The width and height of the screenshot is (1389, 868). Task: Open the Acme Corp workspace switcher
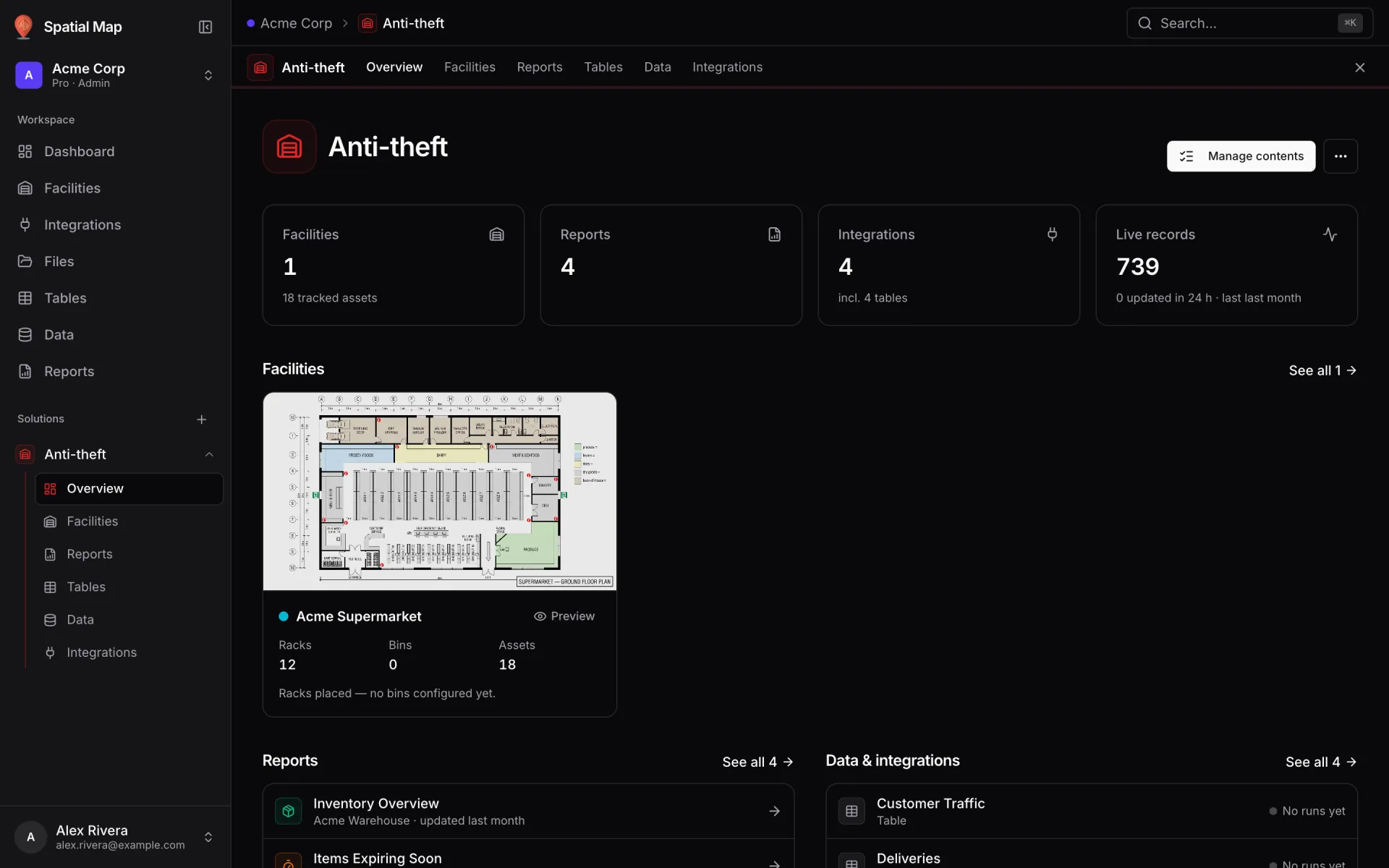pos(116,75)
